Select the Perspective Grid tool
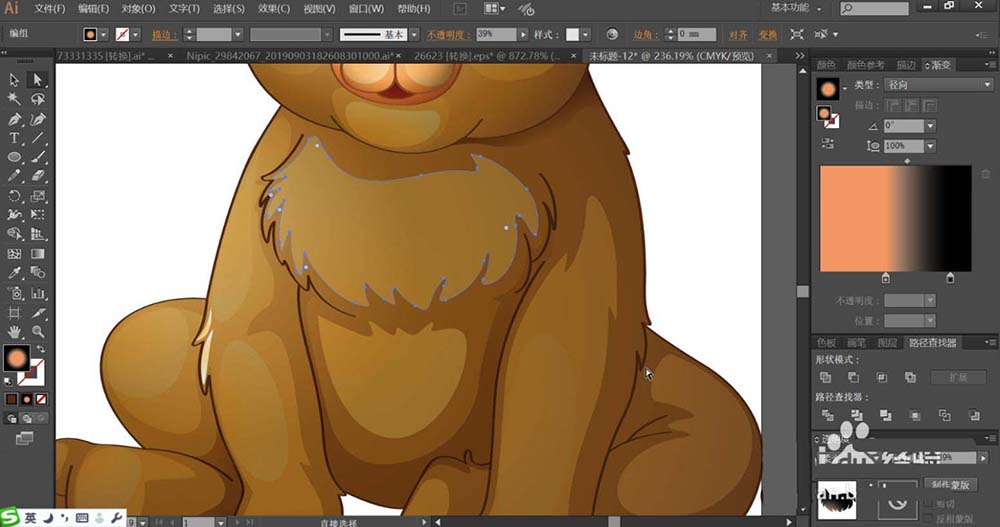1000x527 pixels. coord(38,234)
